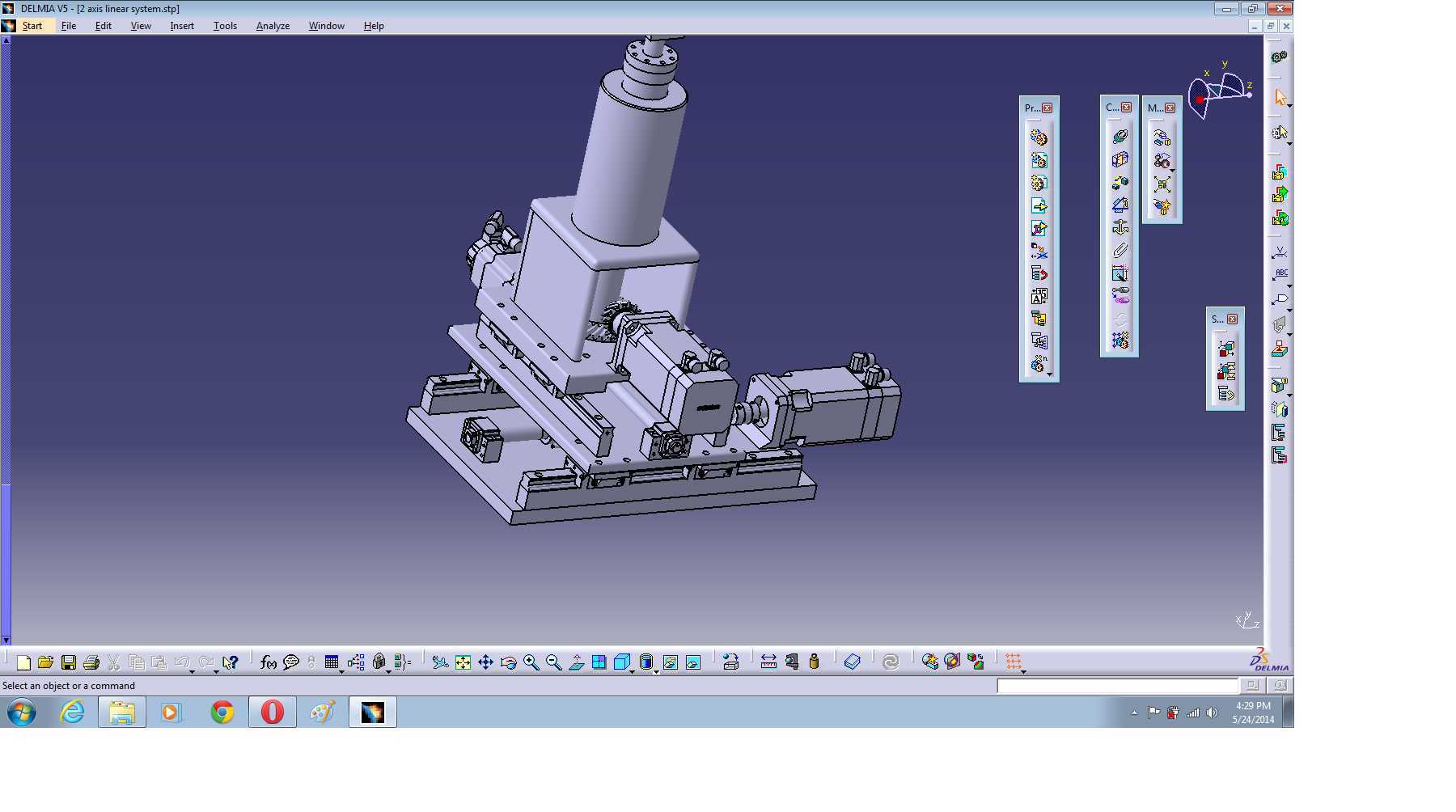Print using the printer icon
The width and height of the screenshot is (1456, 812).
[91, 662]
